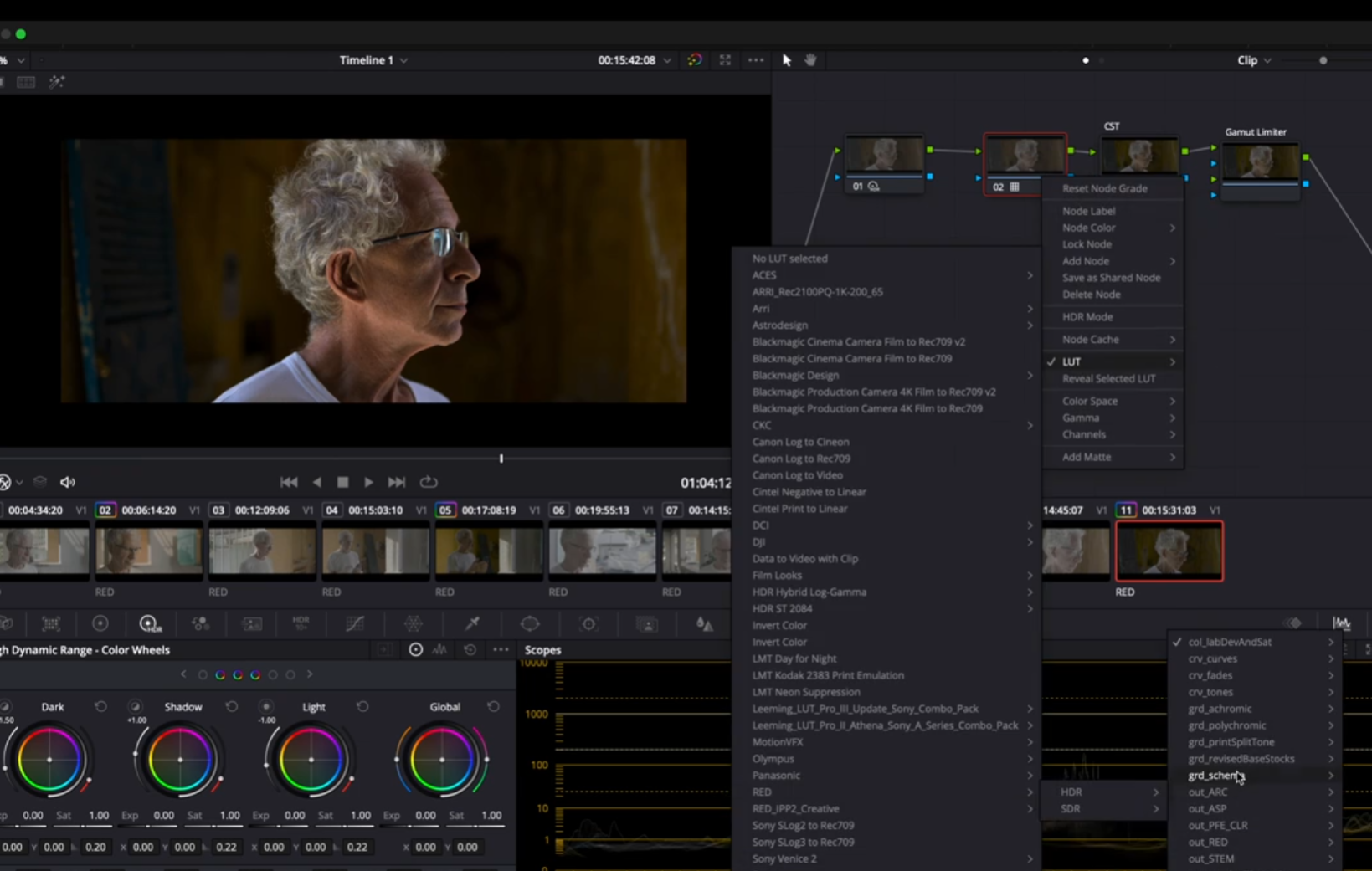Screen dimensions: 1372x871
Task: Click the stop playback button
Action: click(x=342, y=482)
